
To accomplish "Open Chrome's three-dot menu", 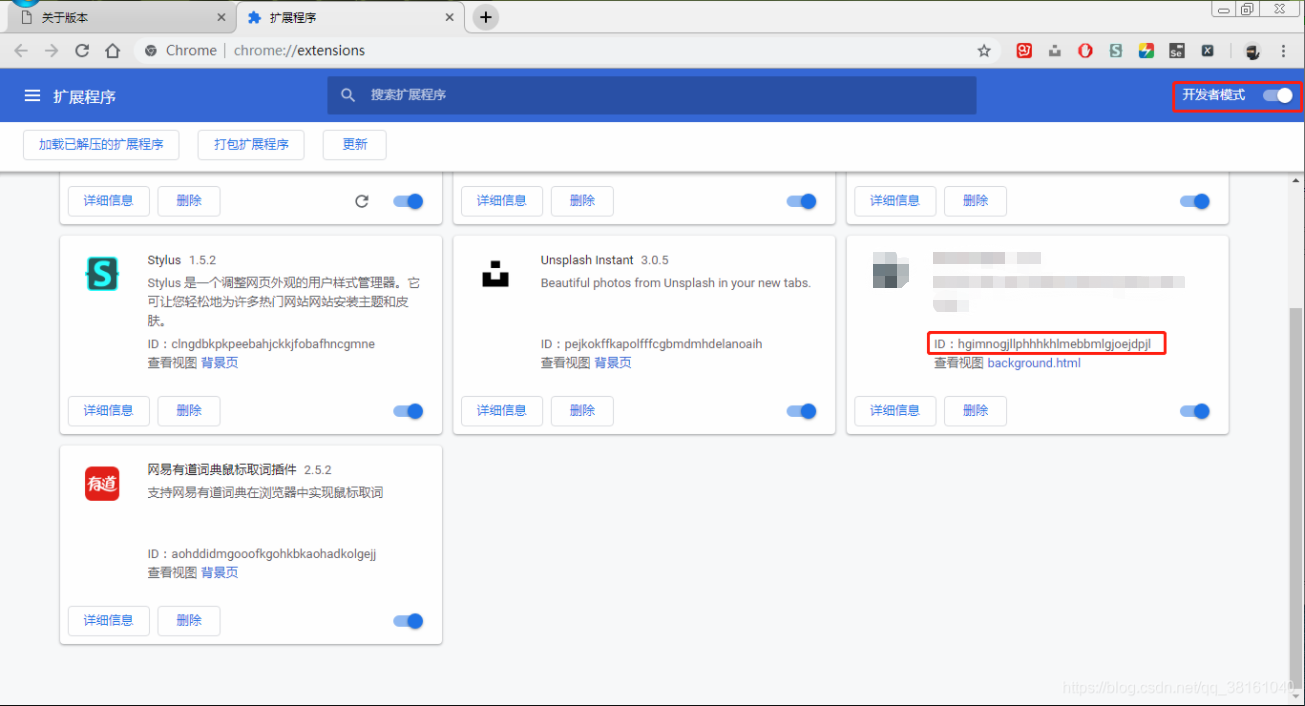I will click(x=1284, y=50).
